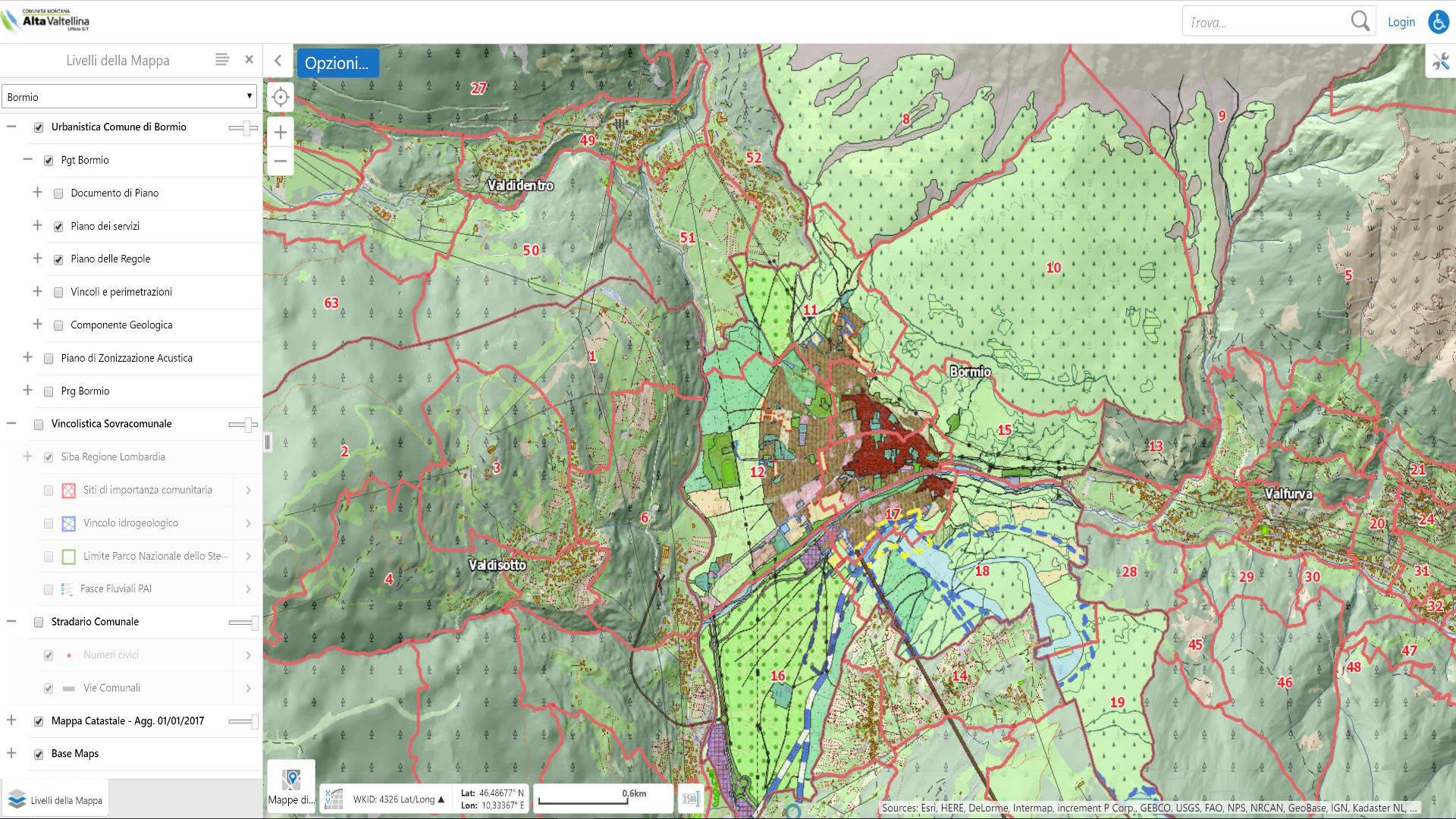This screenshot has height=819, width=1456.
Task: Select the Livelli della Mappa bottom tab
Action: [55, 800]
